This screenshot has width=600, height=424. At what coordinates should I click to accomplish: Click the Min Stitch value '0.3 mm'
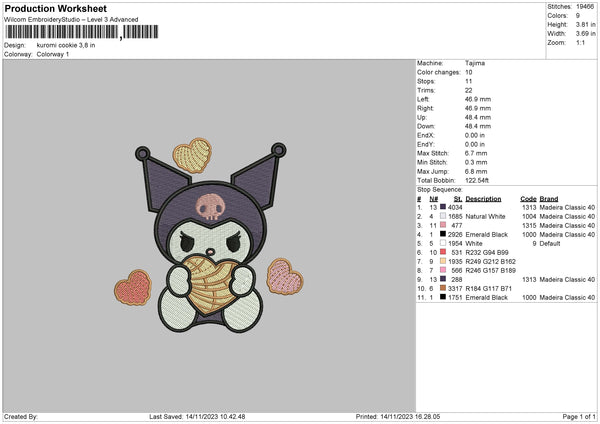point(476,162)
